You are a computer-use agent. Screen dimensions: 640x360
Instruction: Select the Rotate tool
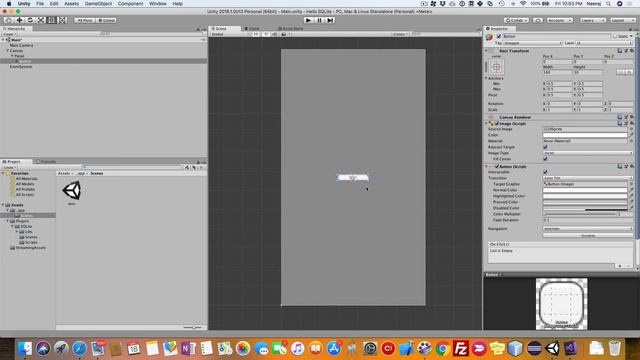click(x=30, y=20)
